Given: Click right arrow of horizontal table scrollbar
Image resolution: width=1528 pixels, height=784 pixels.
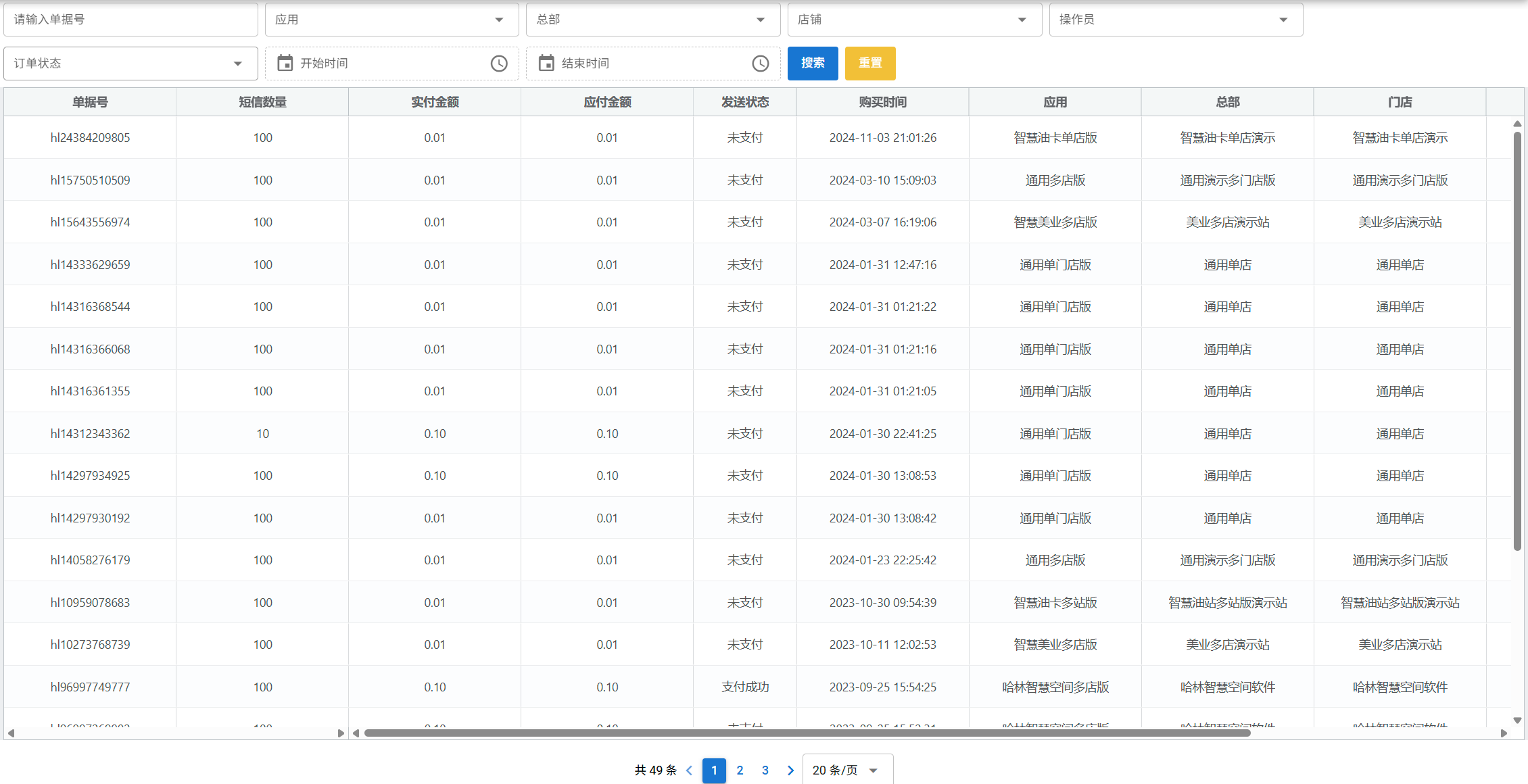Looking at the screenshot, I should pos(1504,733).
